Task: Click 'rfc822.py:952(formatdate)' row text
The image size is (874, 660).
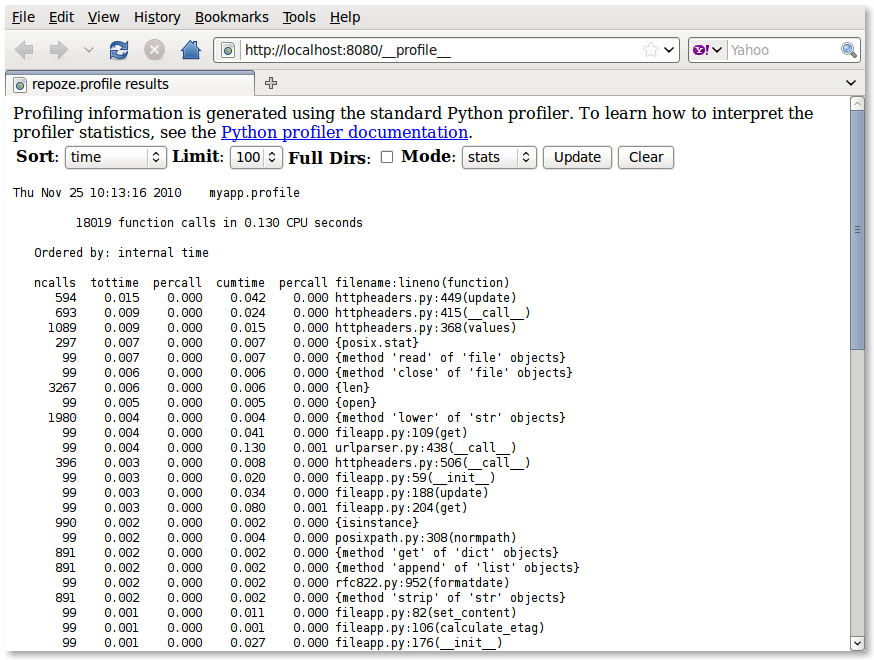Action: point(422,584)
